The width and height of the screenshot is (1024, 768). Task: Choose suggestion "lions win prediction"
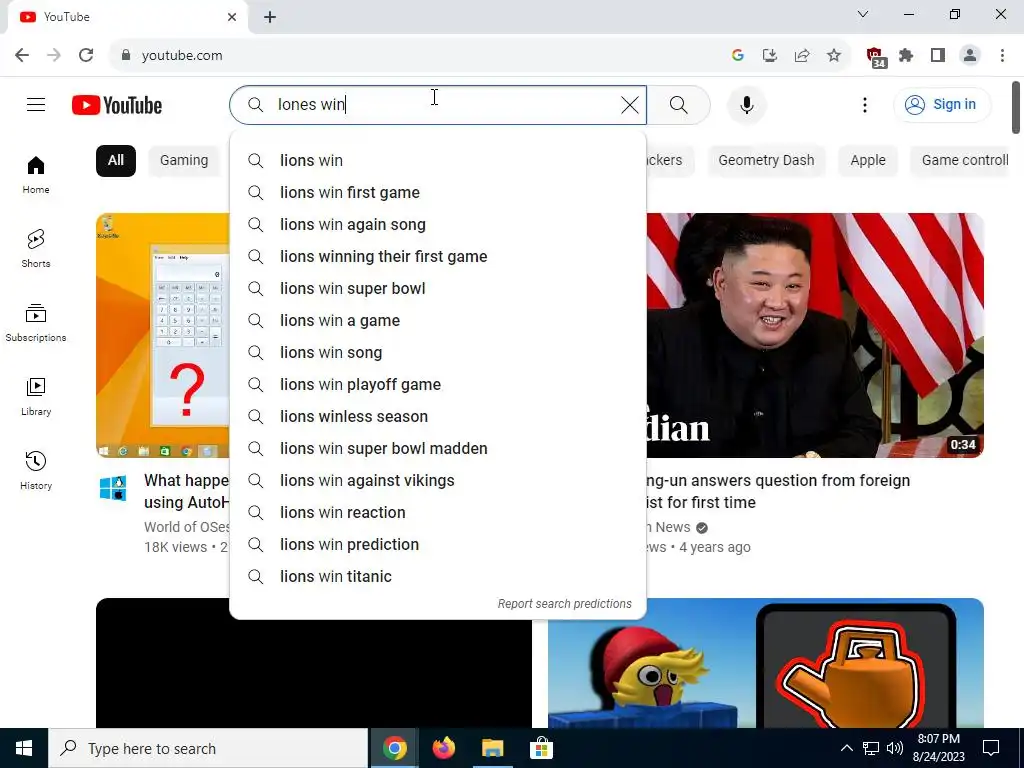[438, 545]
